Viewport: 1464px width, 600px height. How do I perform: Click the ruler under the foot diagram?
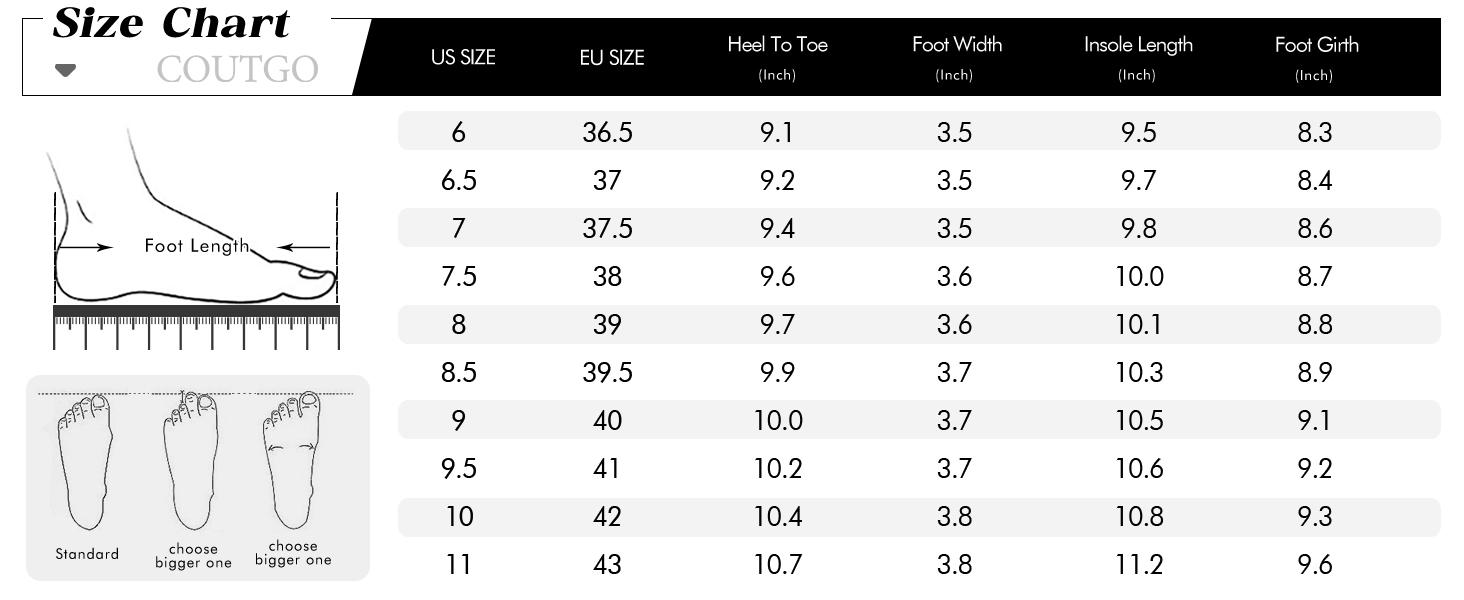pyautogui.click(x=196, y=326)
